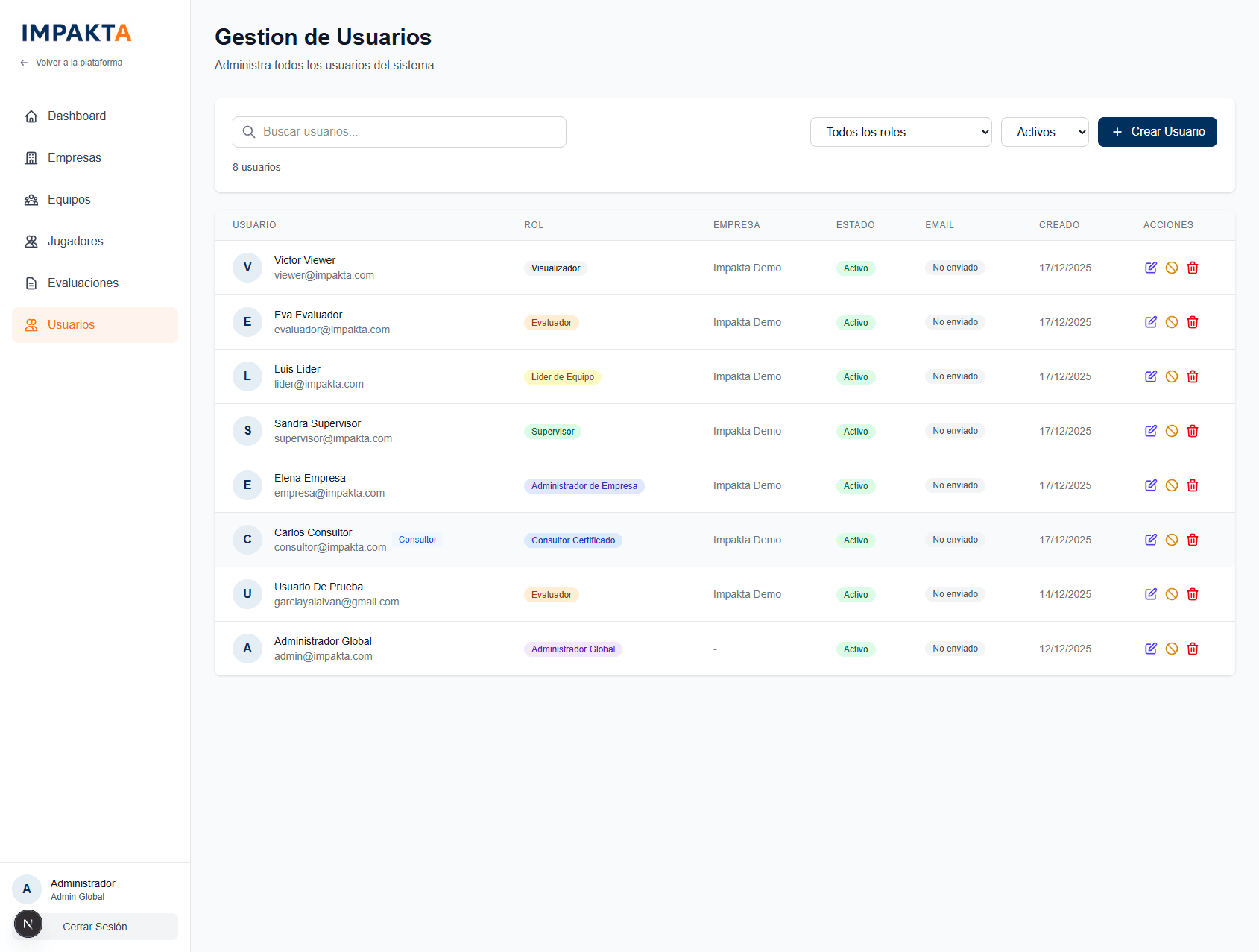
Task: Edit the Administrador Global user
Action: coord(1151,649)
